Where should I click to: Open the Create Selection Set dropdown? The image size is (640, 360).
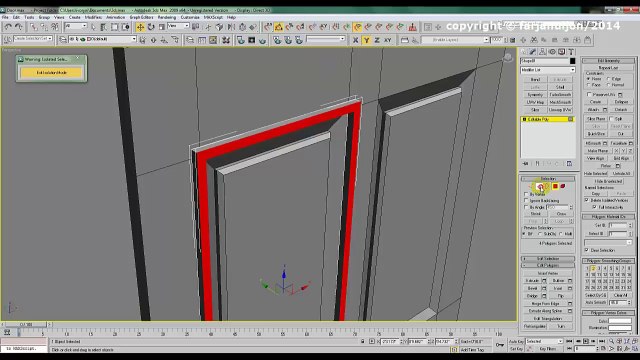pyautogui.click(x=33, y=39)
